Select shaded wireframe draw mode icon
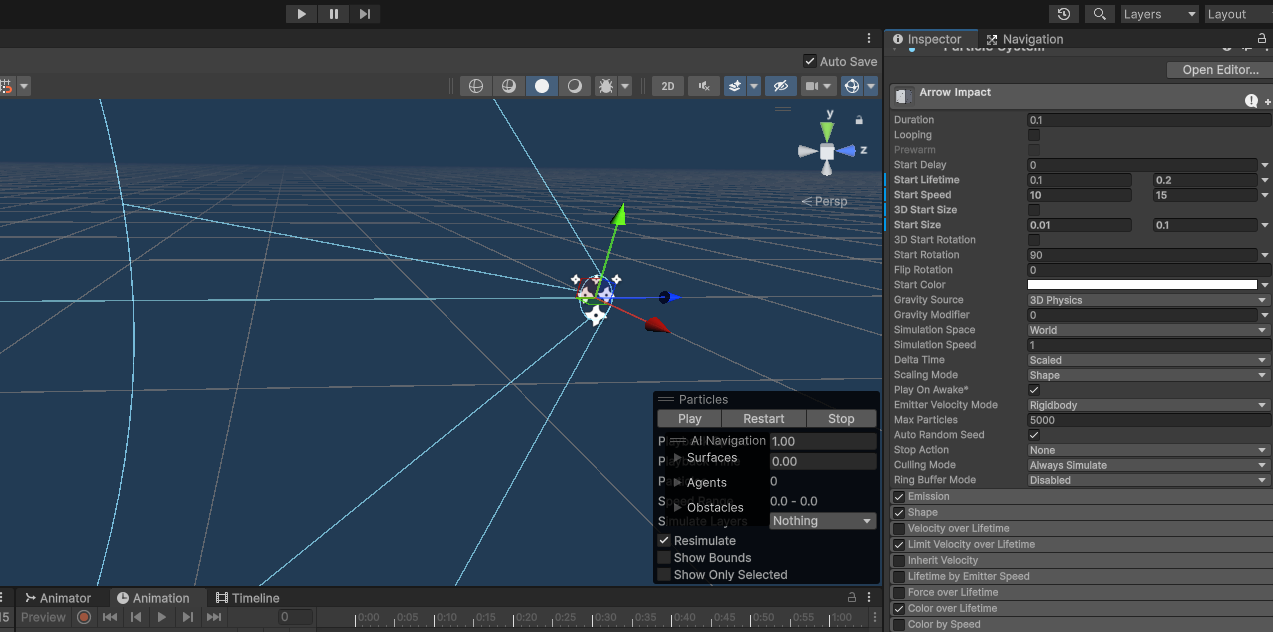 pos(509,86)
